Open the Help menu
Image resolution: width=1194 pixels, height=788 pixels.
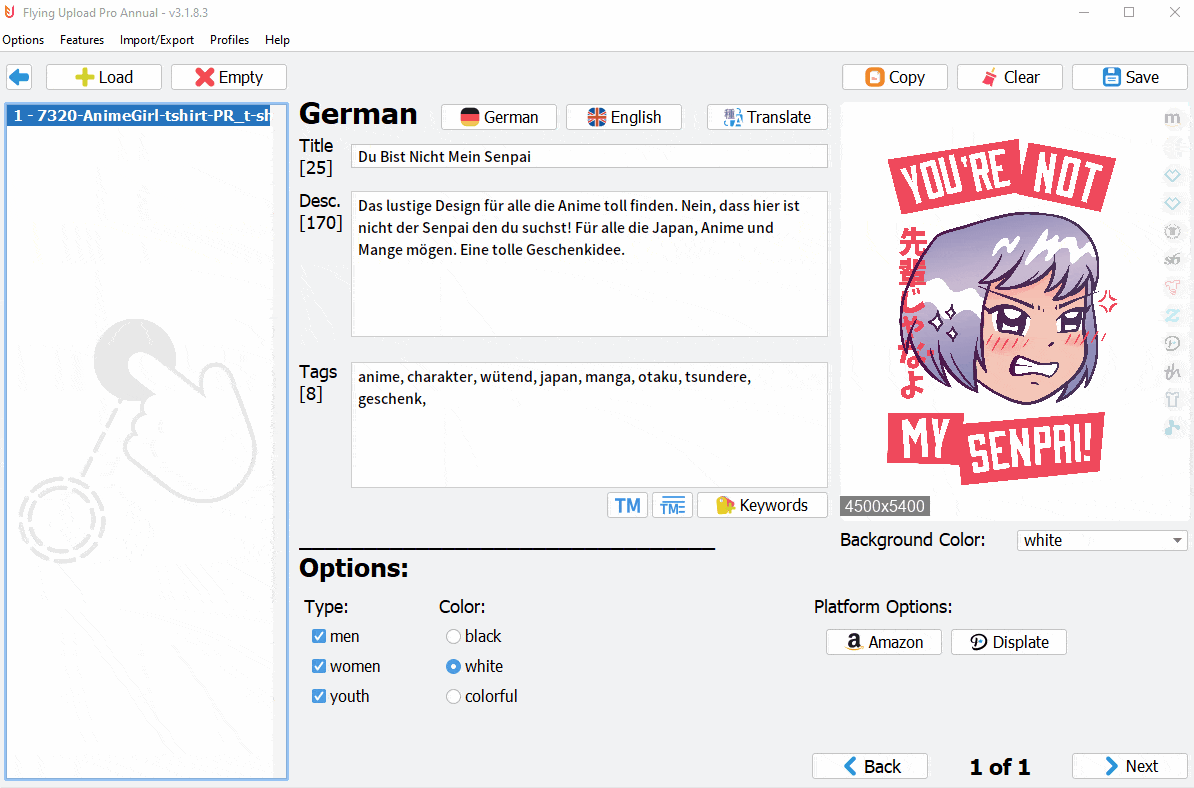point(277,40)
